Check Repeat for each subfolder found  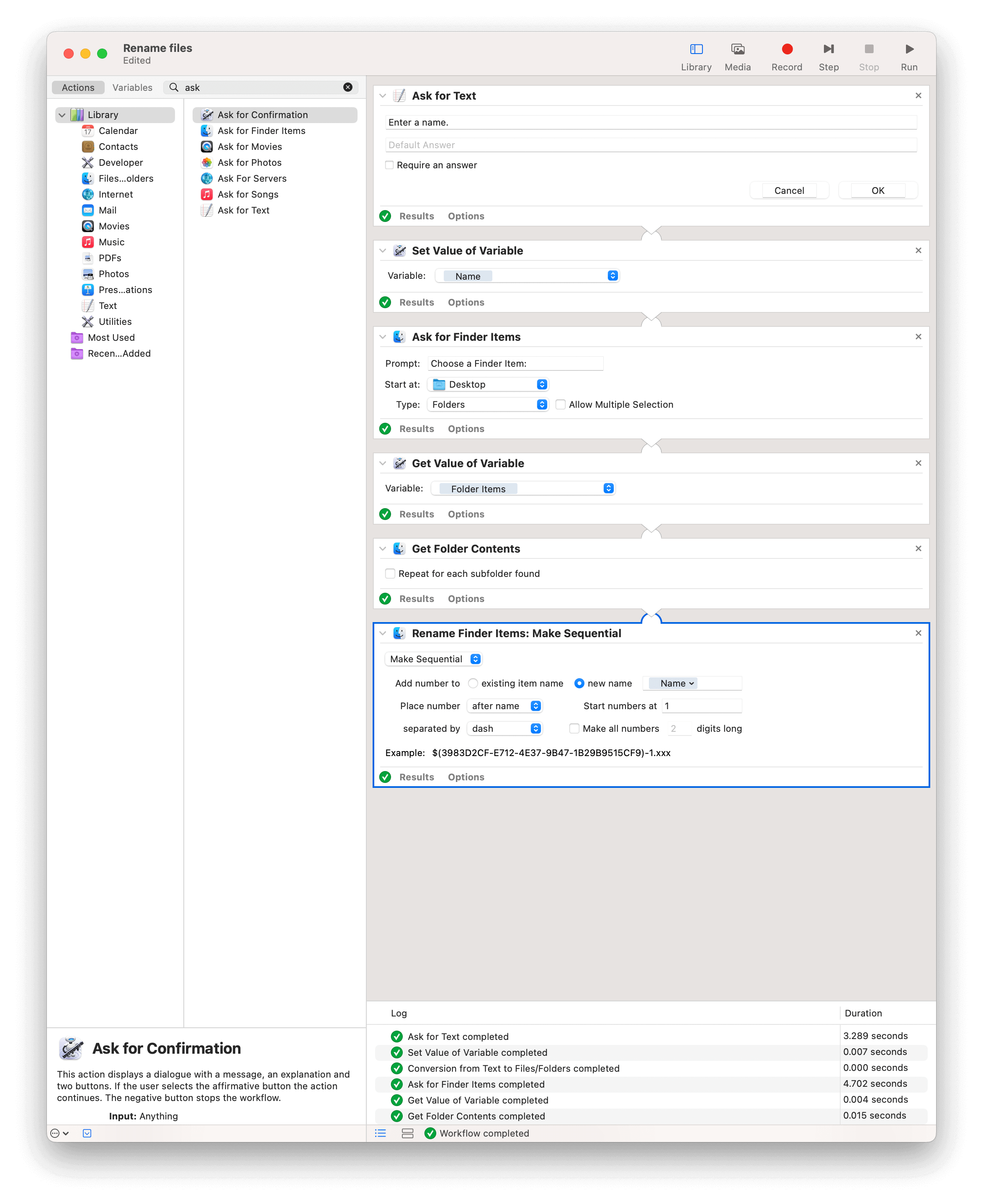(390, 574)
